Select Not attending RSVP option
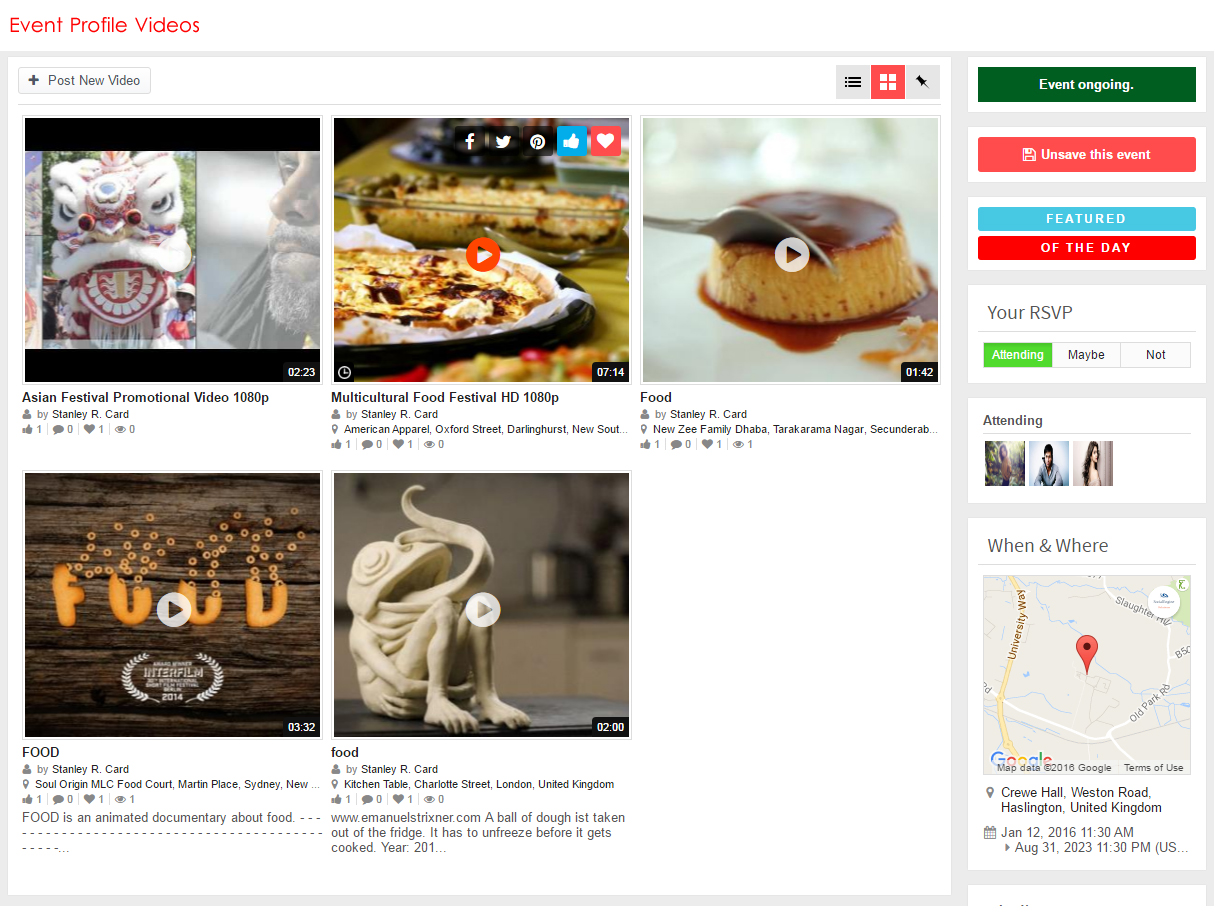 coord(1155,355)
